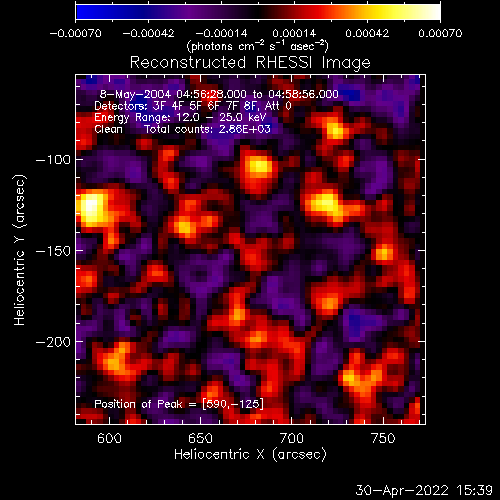
Task: Click the 'Position of Peak' label
Action: [138, 404]
